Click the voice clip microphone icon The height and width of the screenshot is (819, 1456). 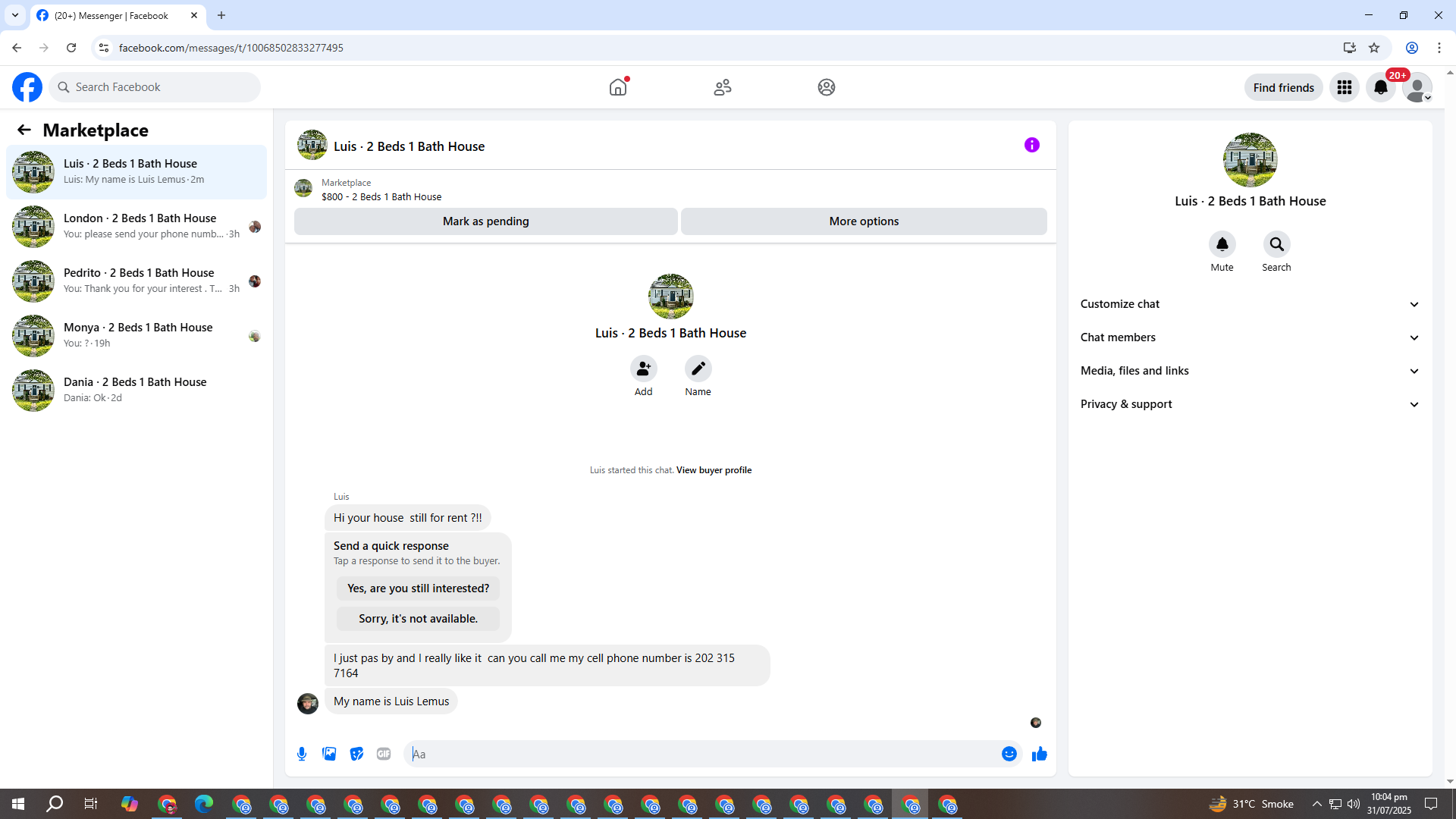pyautogui.click(x=302, y=754)
